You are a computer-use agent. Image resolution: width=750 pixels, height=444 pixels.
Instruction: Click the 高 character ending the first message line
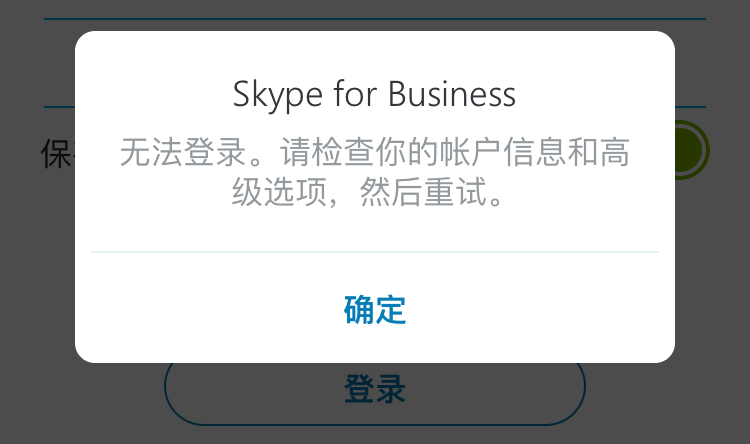point(617,152)
